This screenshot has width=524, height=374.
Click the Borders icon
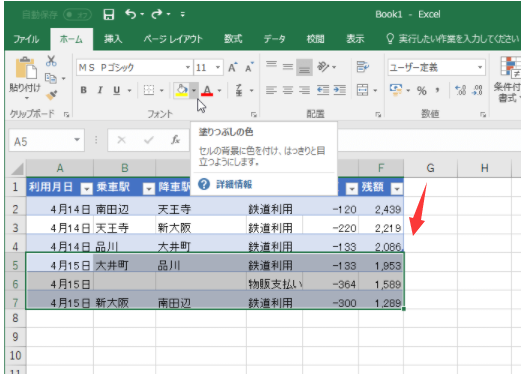149,90
